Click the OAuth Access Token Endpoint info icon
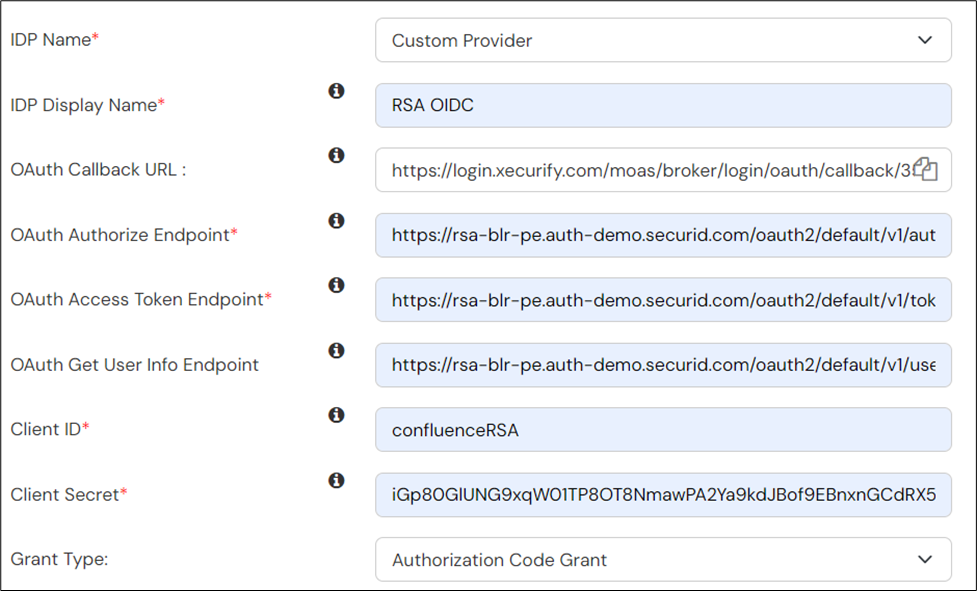Screen dimensions: 977x591 [x=336, y=285]
